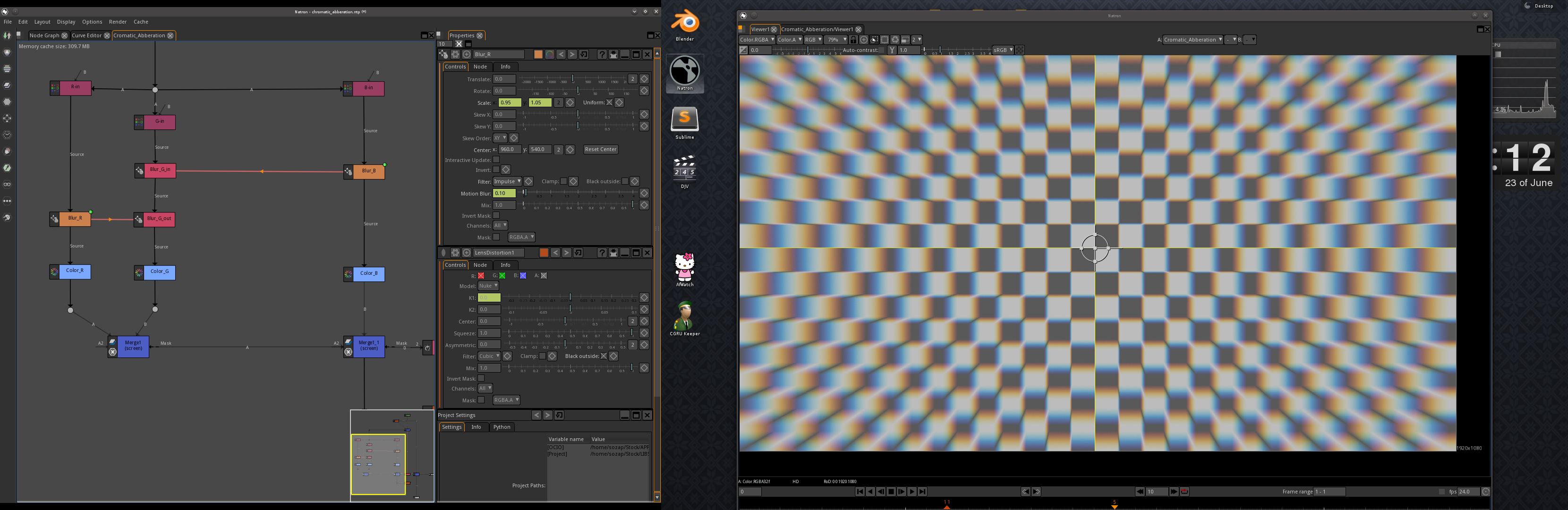Click animation button for Translate parameter
Viewport: 1568px width, 510px height.
(644, 79)
